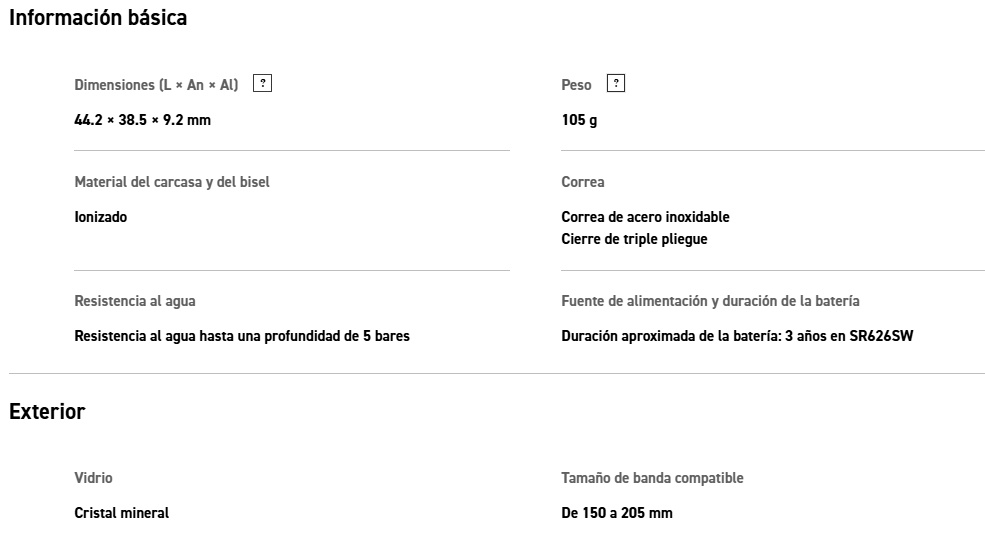Click the Fuente de alimentación label
The height and width of the screenshot is (537, 985).
[x=711, y=301]
